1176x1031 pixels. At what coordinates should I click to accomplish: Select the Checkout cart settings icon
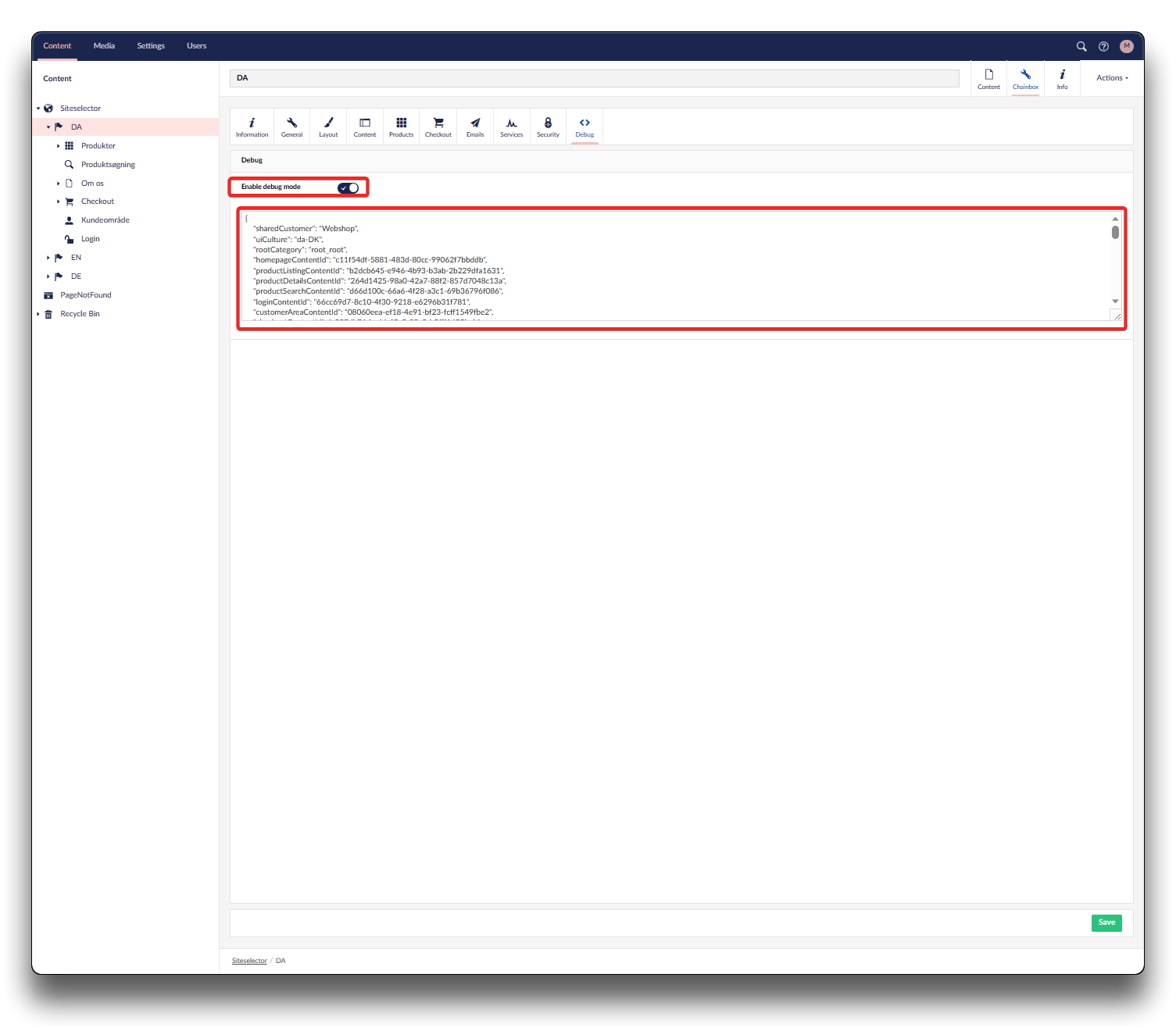pyautogui.click(x=438, y=127)
